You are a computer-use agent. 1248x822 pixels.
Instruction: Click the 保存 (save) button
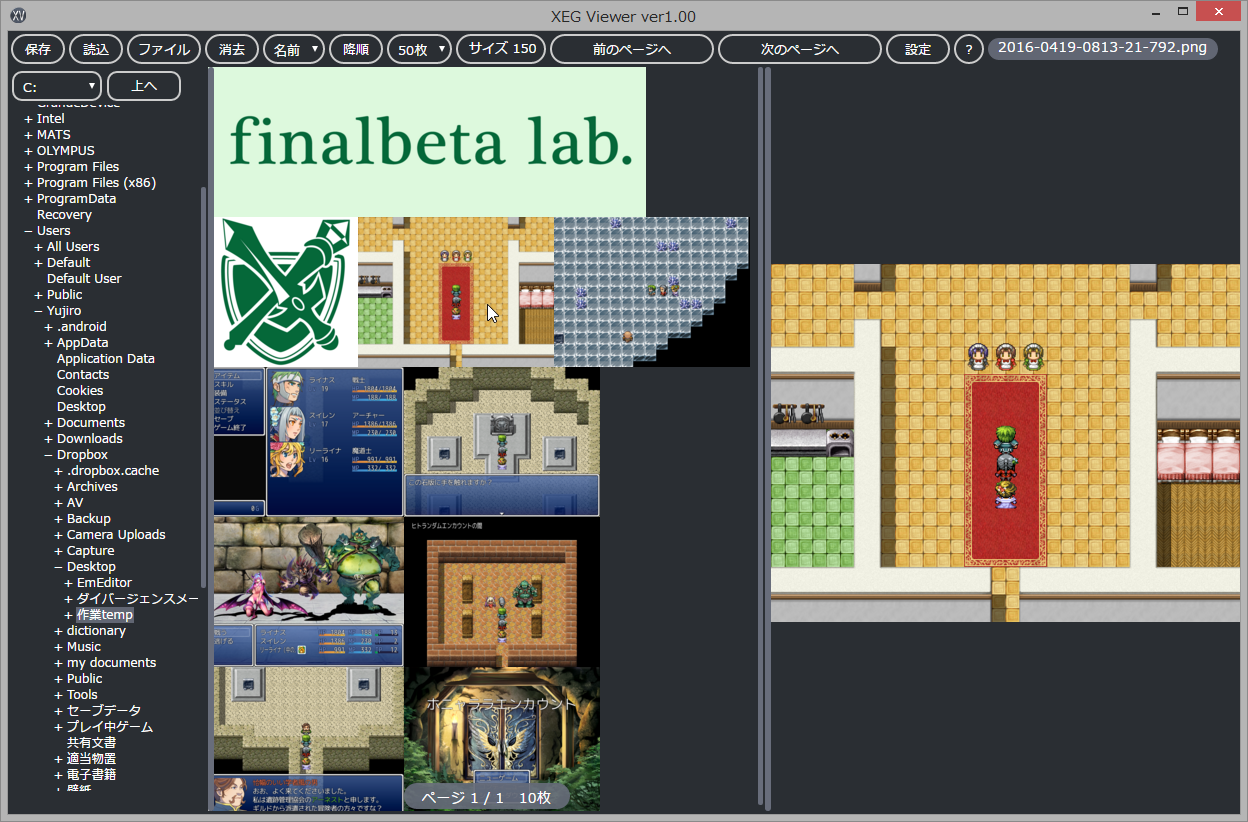(38, 49)
